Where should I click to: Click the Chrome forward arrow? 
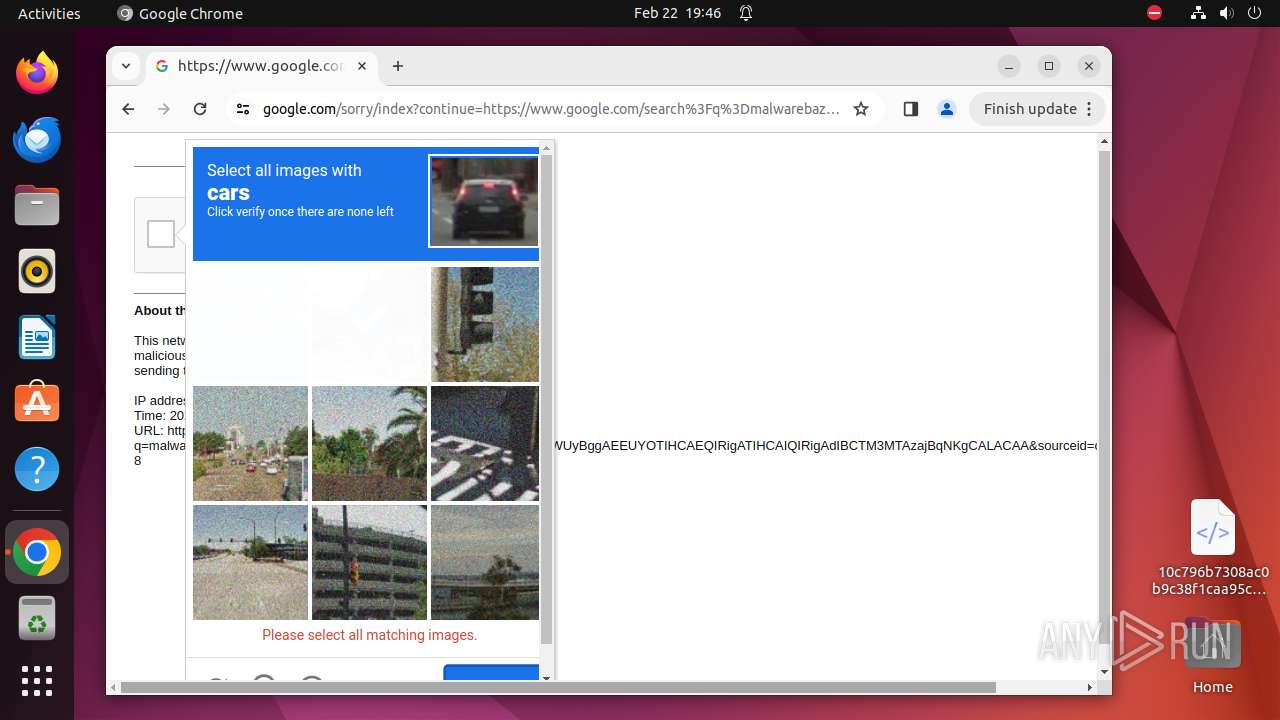(x=164, y=109)
